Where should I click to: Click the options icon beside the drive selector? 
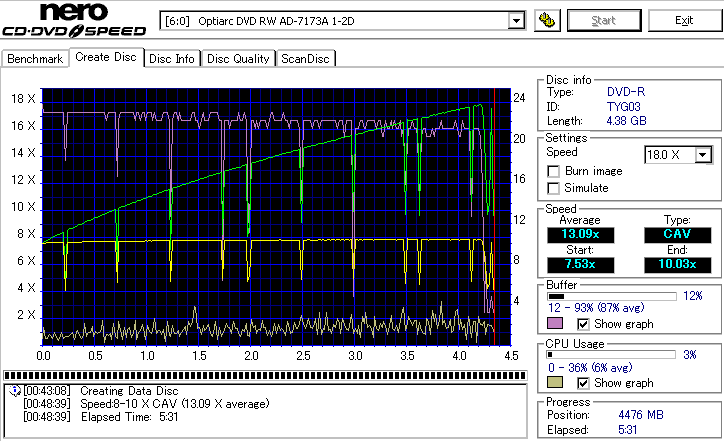[546, 20]
